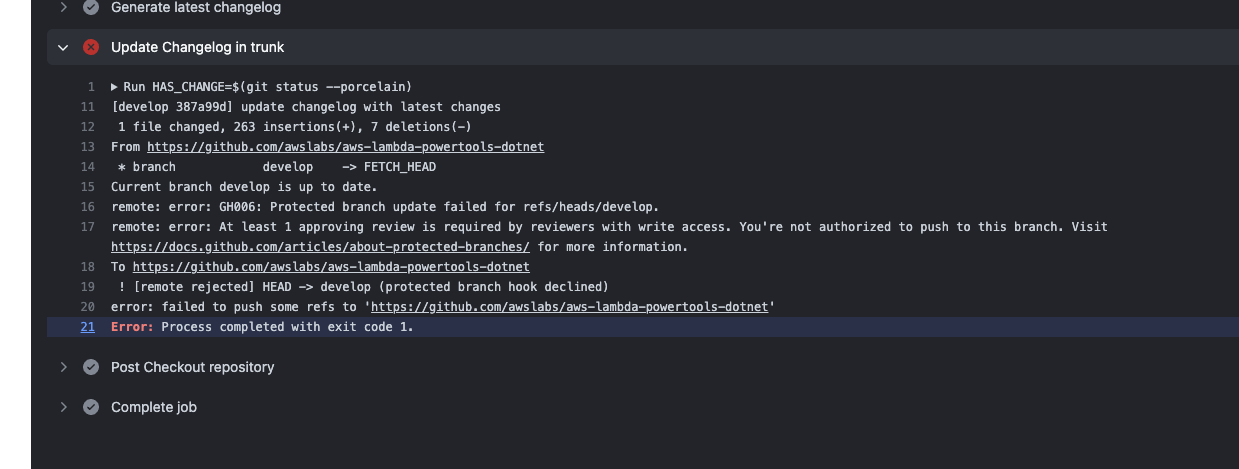Click the success checkmark beside Post Checkout repository
Screen dimensions: 1239x469
pos(91,367)
